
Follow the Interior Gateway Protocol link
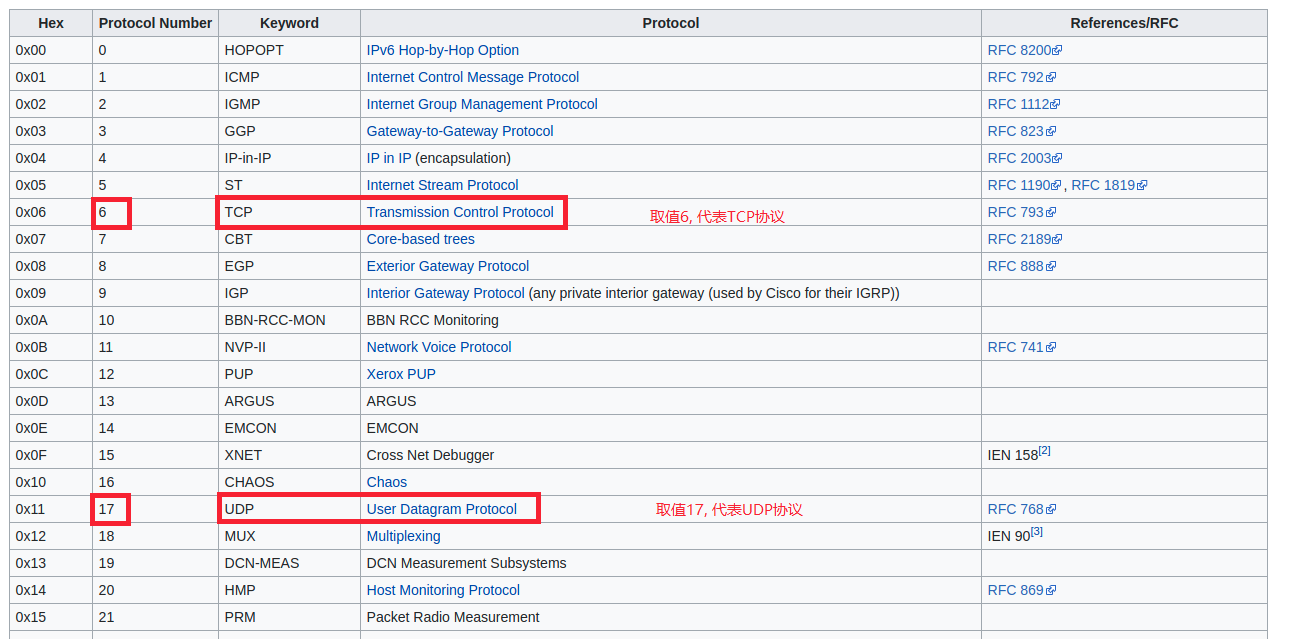pos(445,293)
